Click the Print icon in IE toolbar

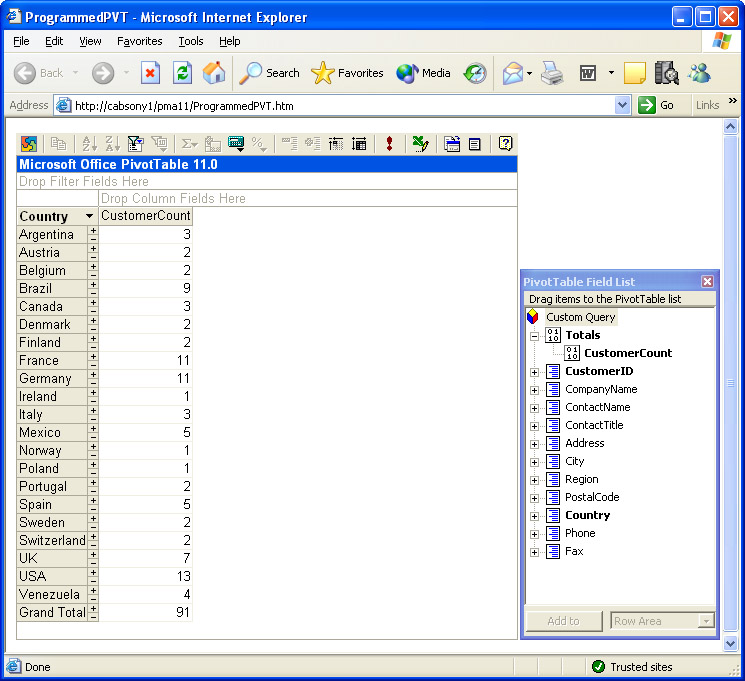pyautogui.click(x=552, y=73)
